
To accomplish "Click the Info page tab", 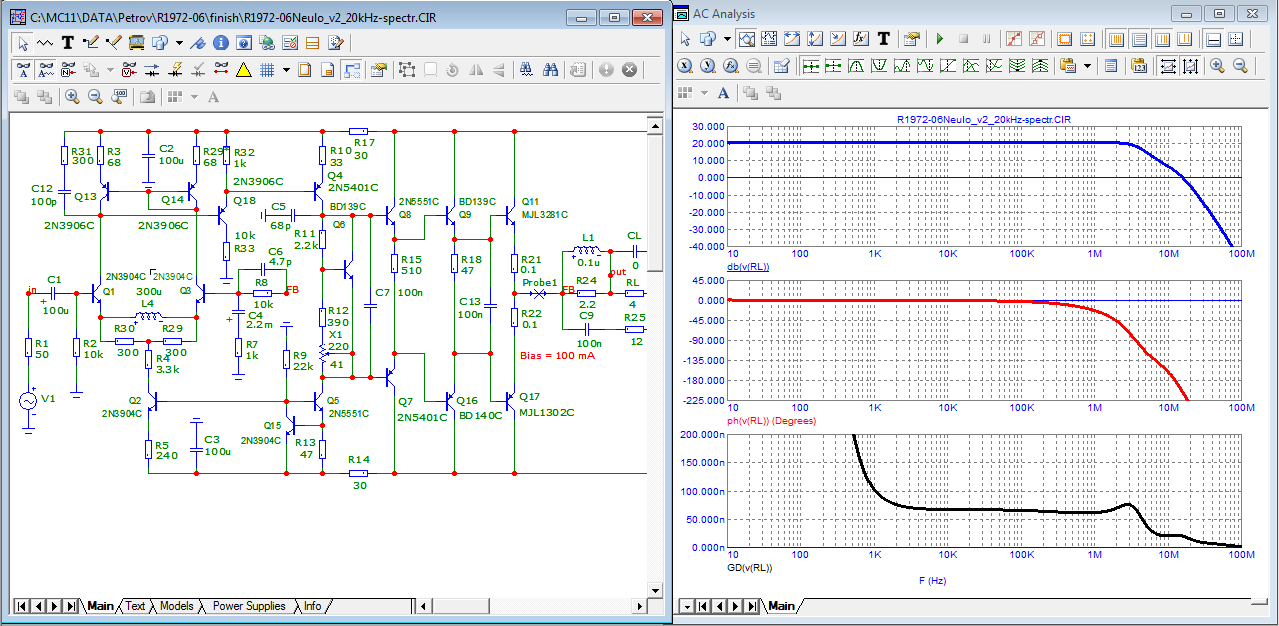I will pyautogui.click(x=313, y=606).
